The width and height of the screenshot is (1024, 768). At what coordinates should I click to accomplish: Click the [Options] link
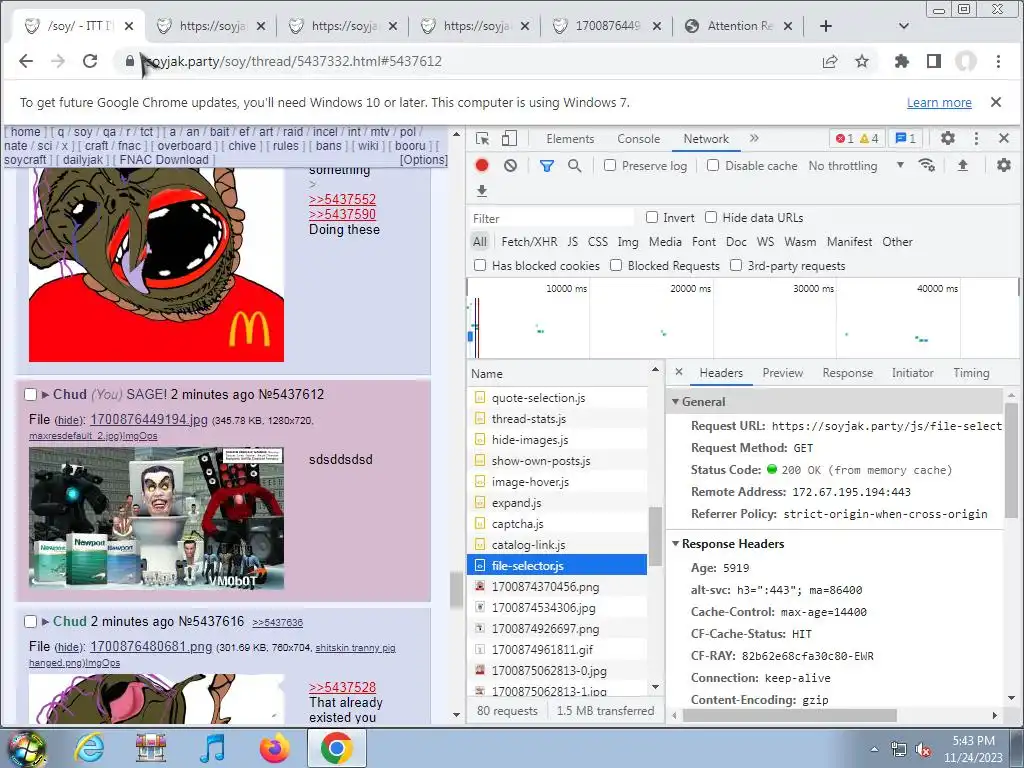tap(424, 160)
